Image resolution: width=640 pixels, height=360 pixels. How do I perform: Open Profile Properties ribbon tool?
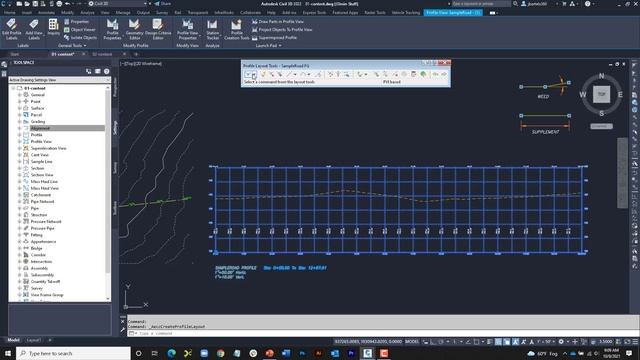112,29
